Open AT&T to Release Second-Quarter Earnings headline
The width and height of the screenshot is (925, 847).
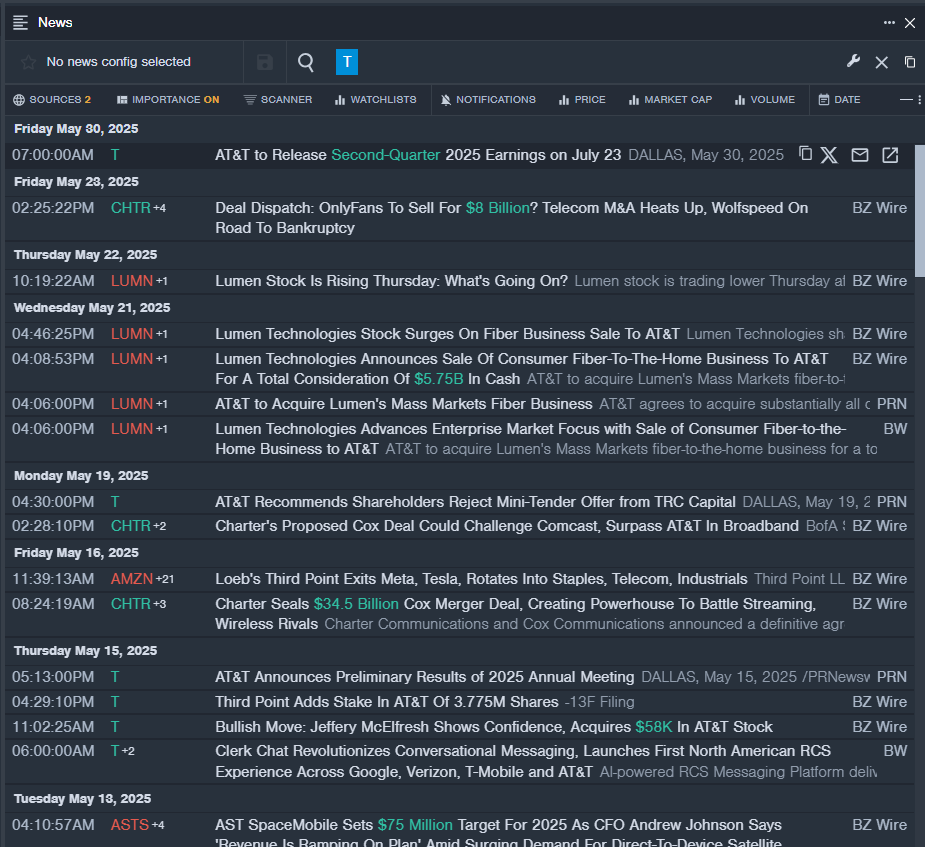418,155
